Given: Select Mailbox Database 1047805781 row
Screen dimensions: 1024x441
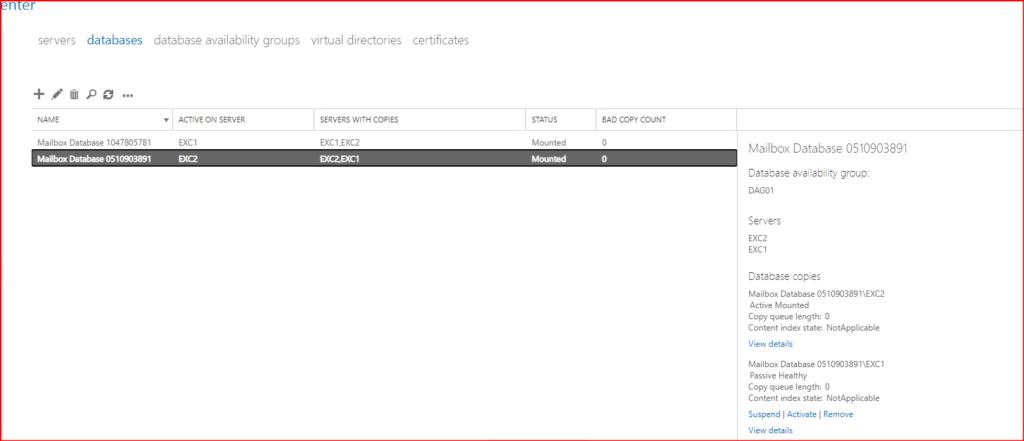Looking at the screenshot, I should (x=94, y=143).
